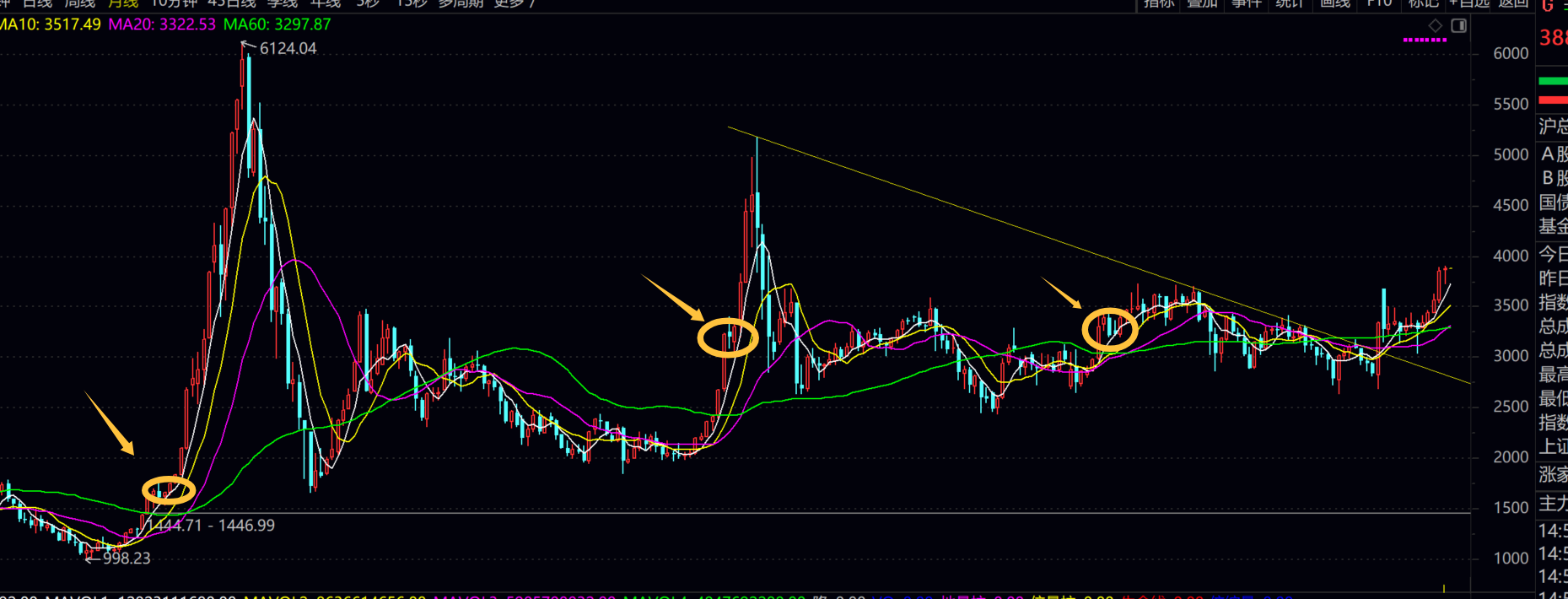The width and height of the screenshot is (1568, 599).
Task: Toggle the MA10 indicator label
Action: [x=51, y=24]
